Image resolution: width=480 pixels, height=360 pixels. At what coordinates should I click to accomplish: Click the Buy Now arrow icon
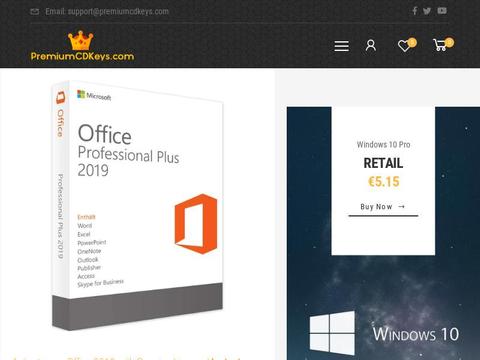pyautogui.click(x=402, y=207)
